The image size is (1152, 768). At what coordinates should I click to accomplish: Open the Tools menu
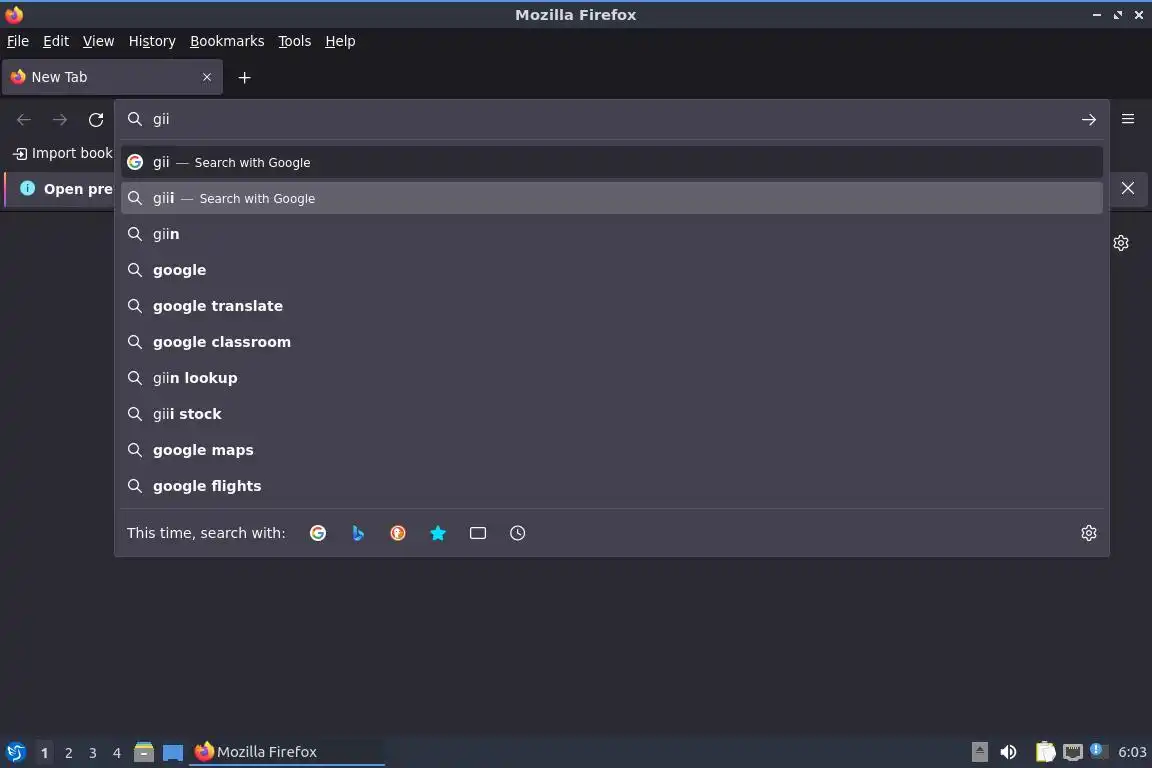(x=295, y=41)
